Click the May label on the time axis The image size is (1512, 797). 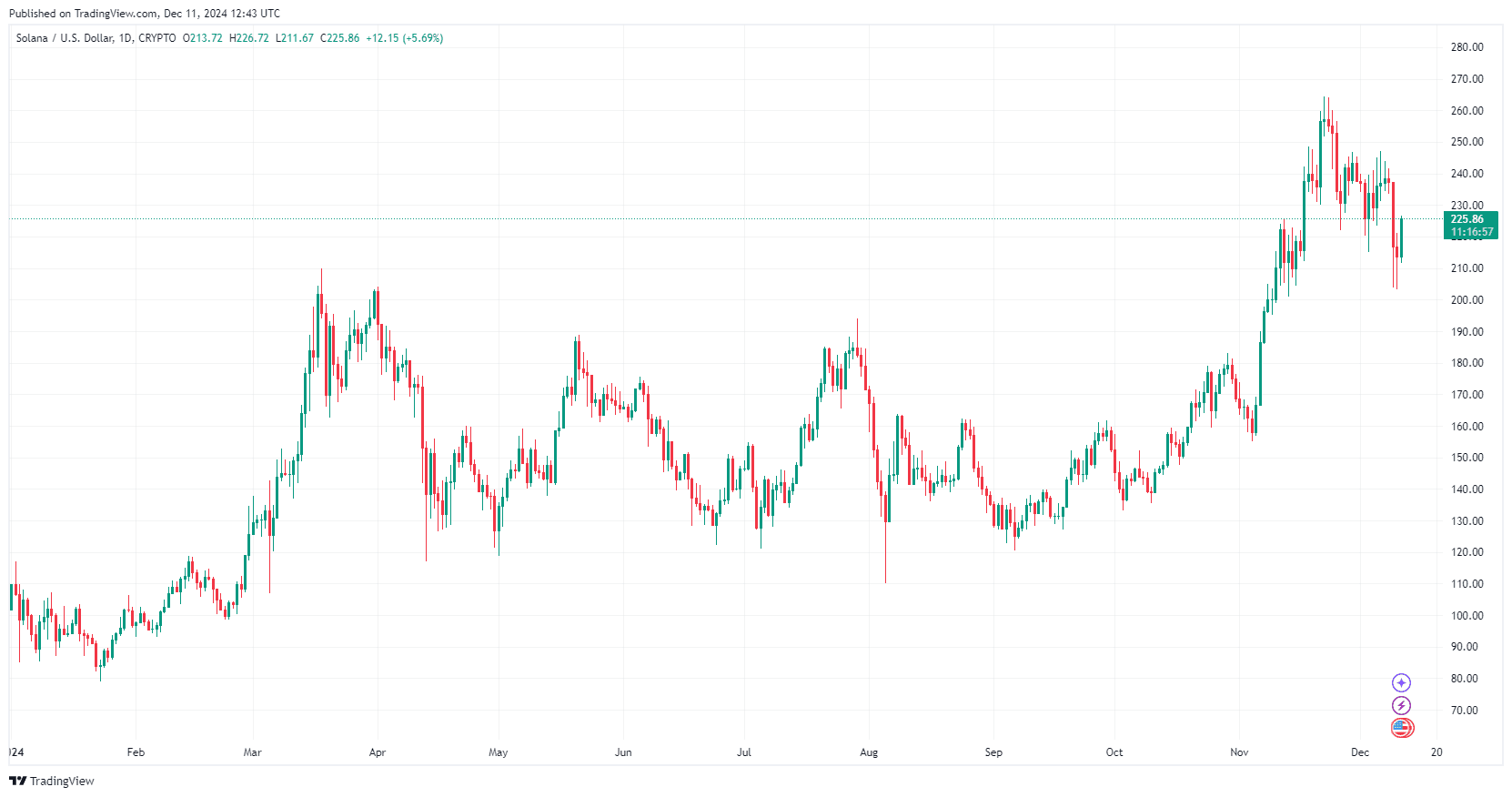coord(499,752)
